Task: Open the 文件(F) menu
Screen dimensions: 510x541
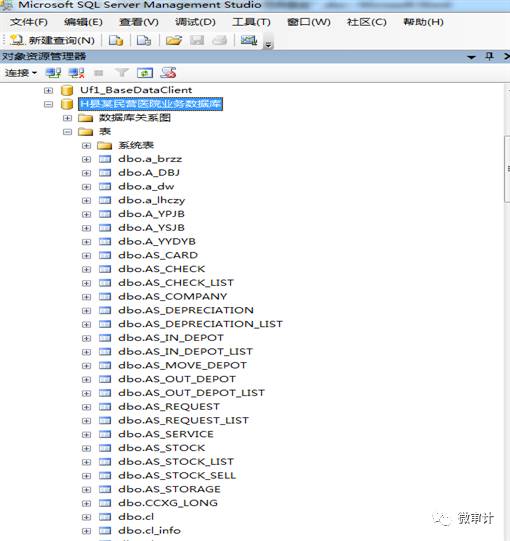Action: [29, 22]
